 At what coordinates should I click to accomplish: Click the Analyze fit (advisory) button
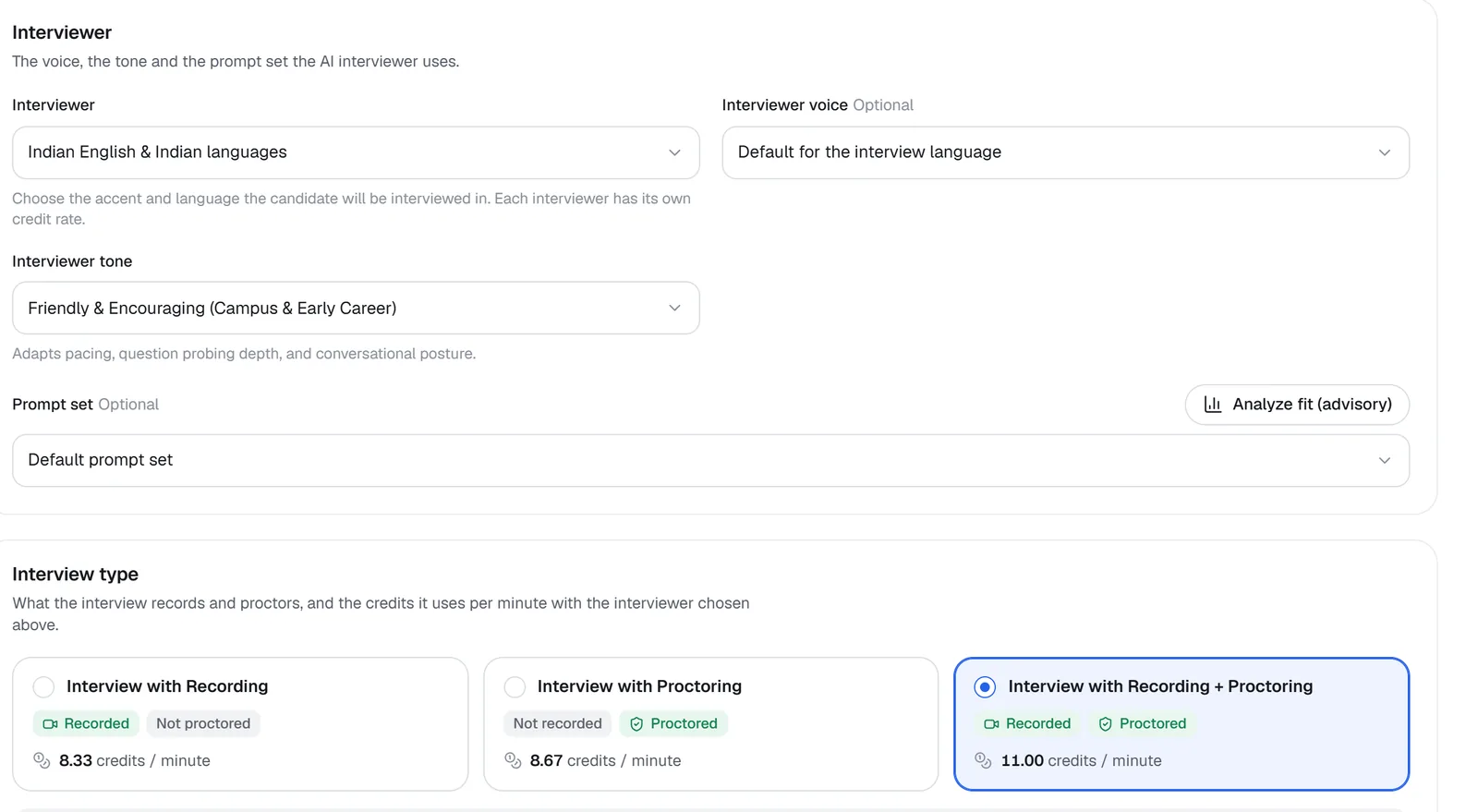coord(1297,405)
